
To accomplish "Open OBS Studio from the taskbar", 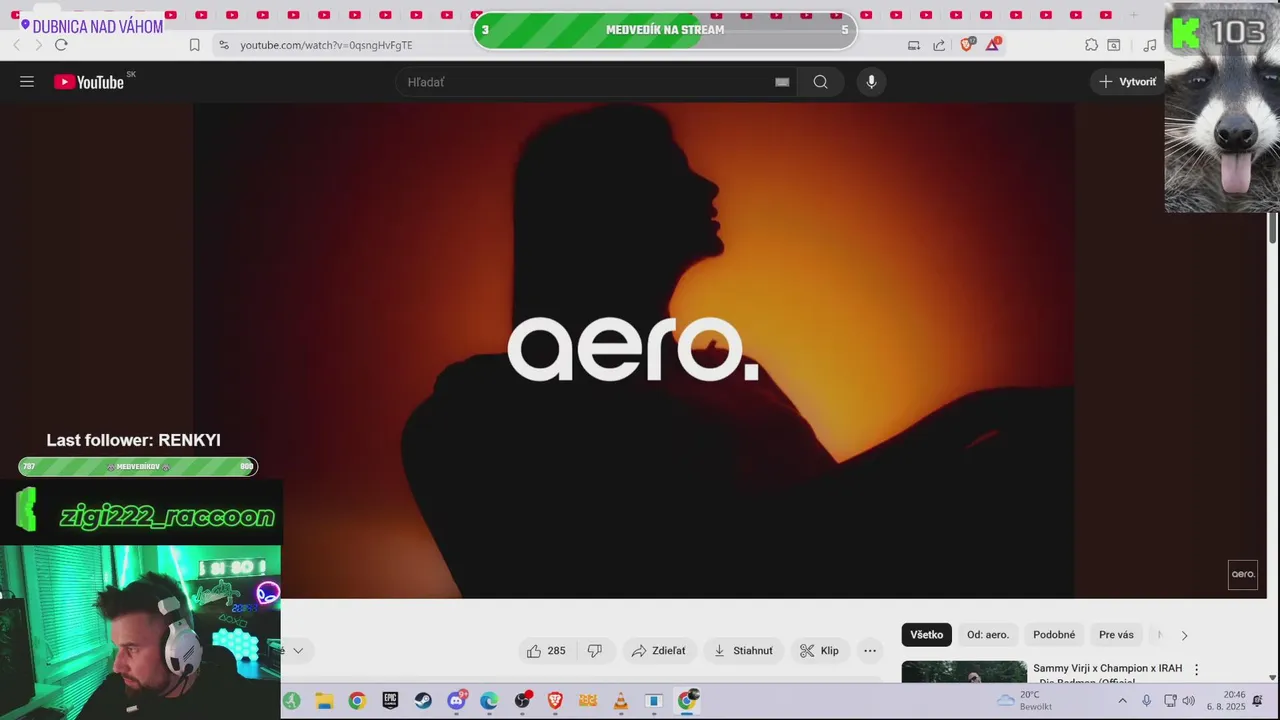I will 522,701.
